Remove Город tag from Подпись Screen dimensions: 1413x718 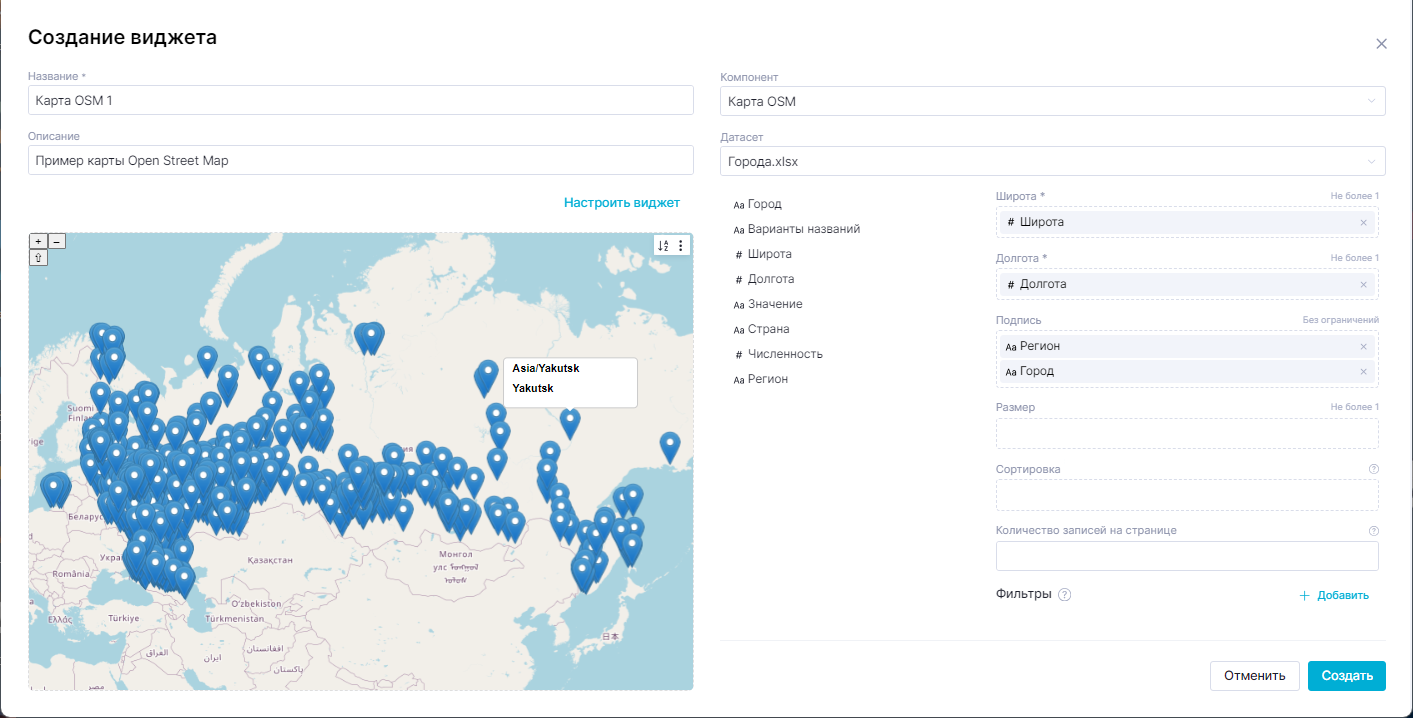[x=1363, y=371]
